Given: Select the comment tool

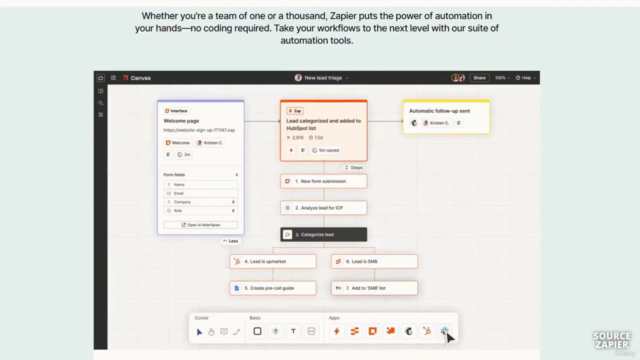Looking at the screenshot, I should (x=224, y=332).
